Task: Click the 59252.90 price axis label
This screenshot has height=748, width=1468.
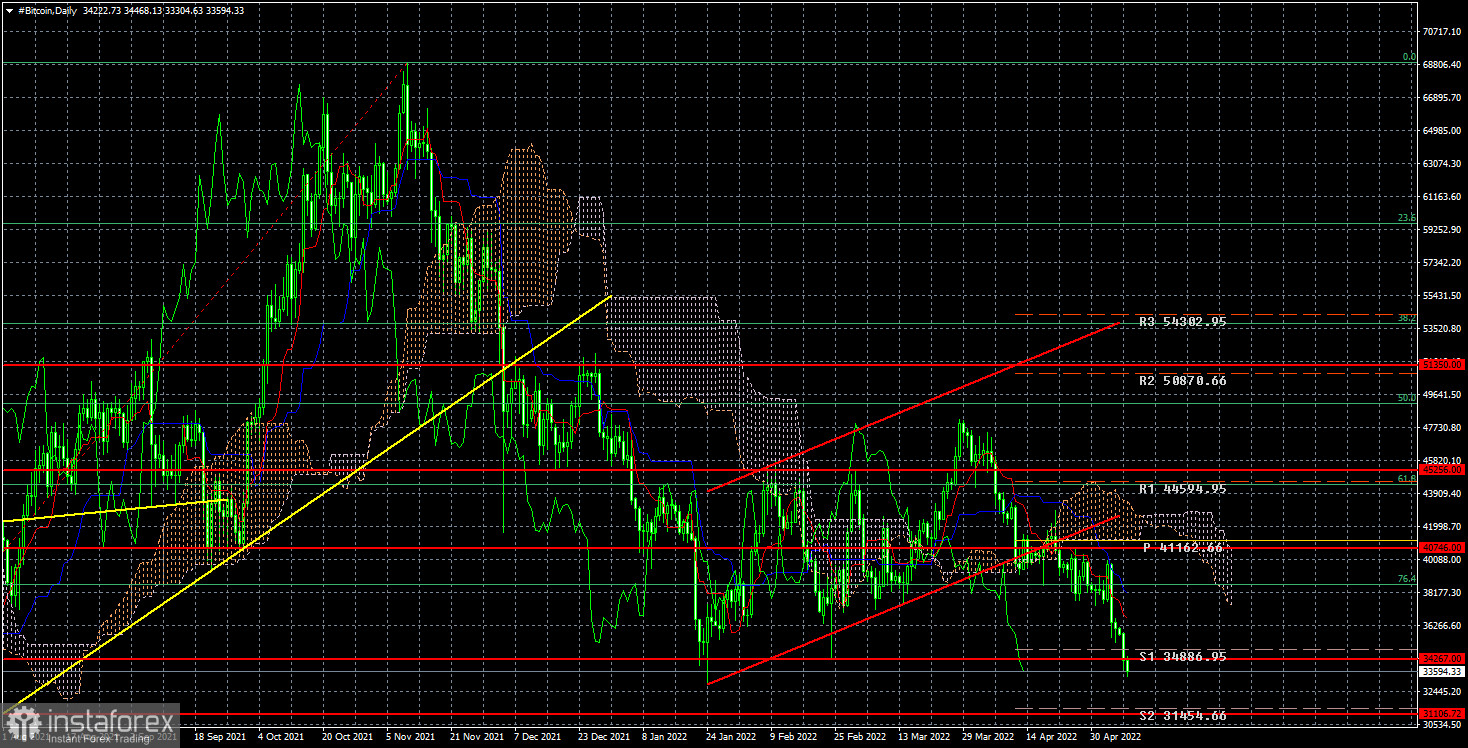Action: click(1444, 230)
